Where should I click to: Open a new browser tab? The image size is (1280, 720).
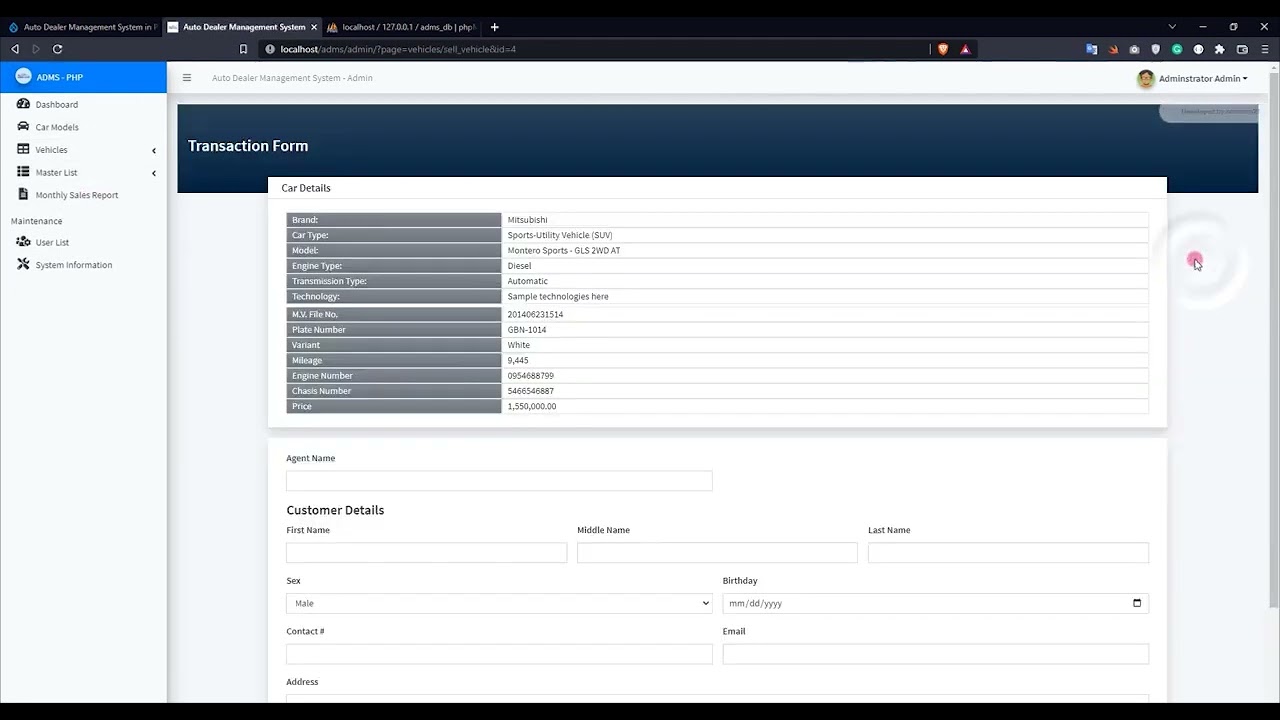[494, 27]
